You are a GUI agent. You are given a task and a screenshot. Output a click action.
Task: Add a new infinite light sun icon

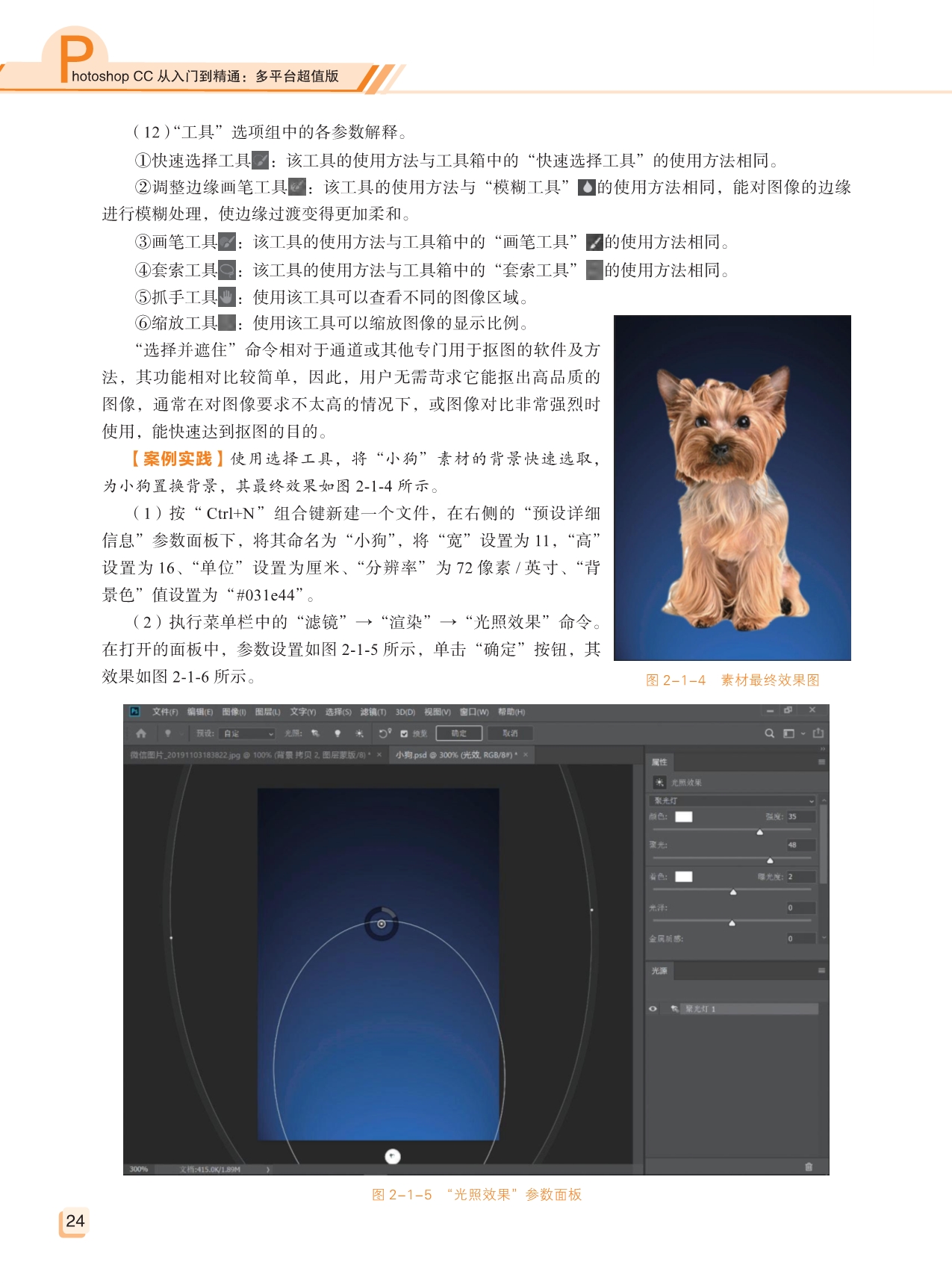359,733
